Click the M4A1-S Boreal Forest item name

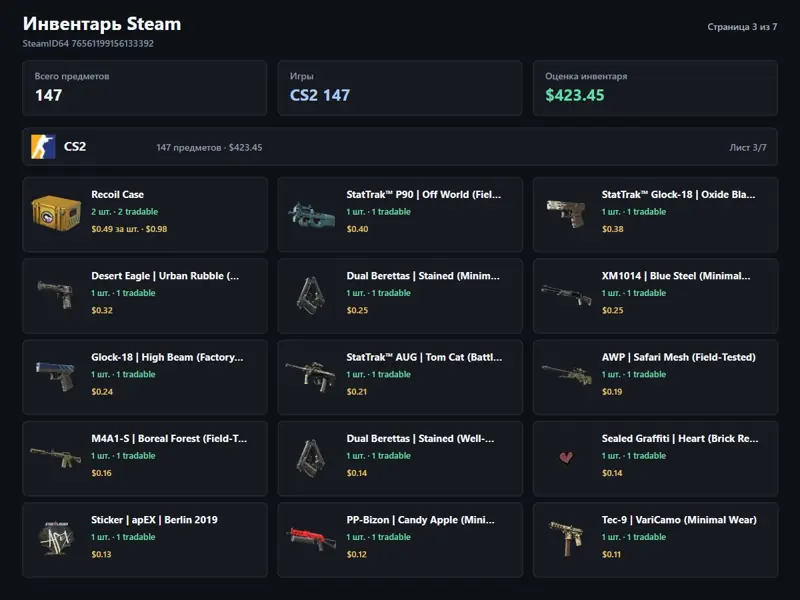(x=169, y=439)
